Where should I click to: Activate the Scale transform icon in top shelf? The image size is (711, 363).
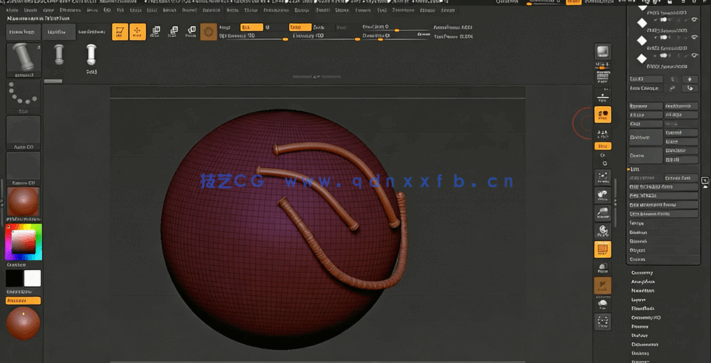click(173, 31)
